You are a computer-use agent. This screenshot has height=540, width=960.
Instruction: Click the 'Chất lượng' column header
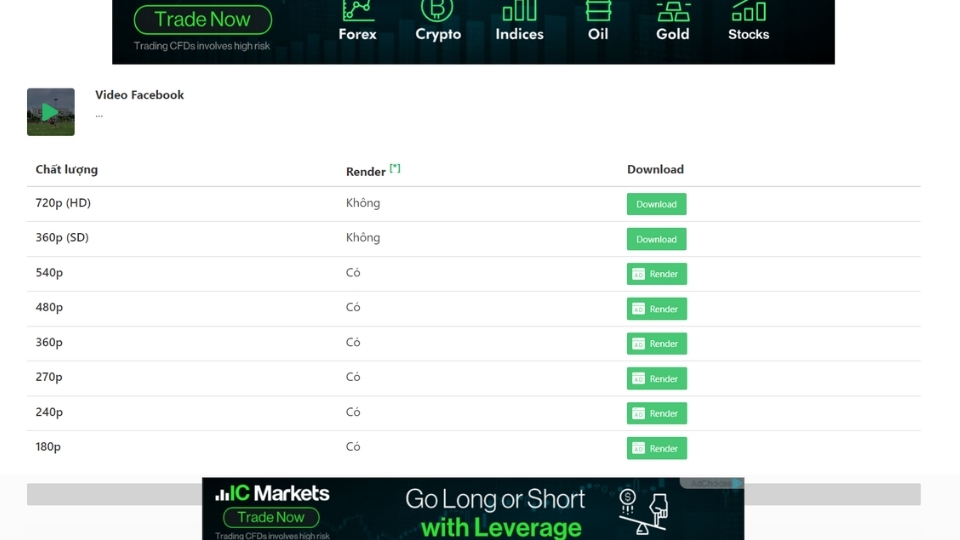(x=67, y=170)
